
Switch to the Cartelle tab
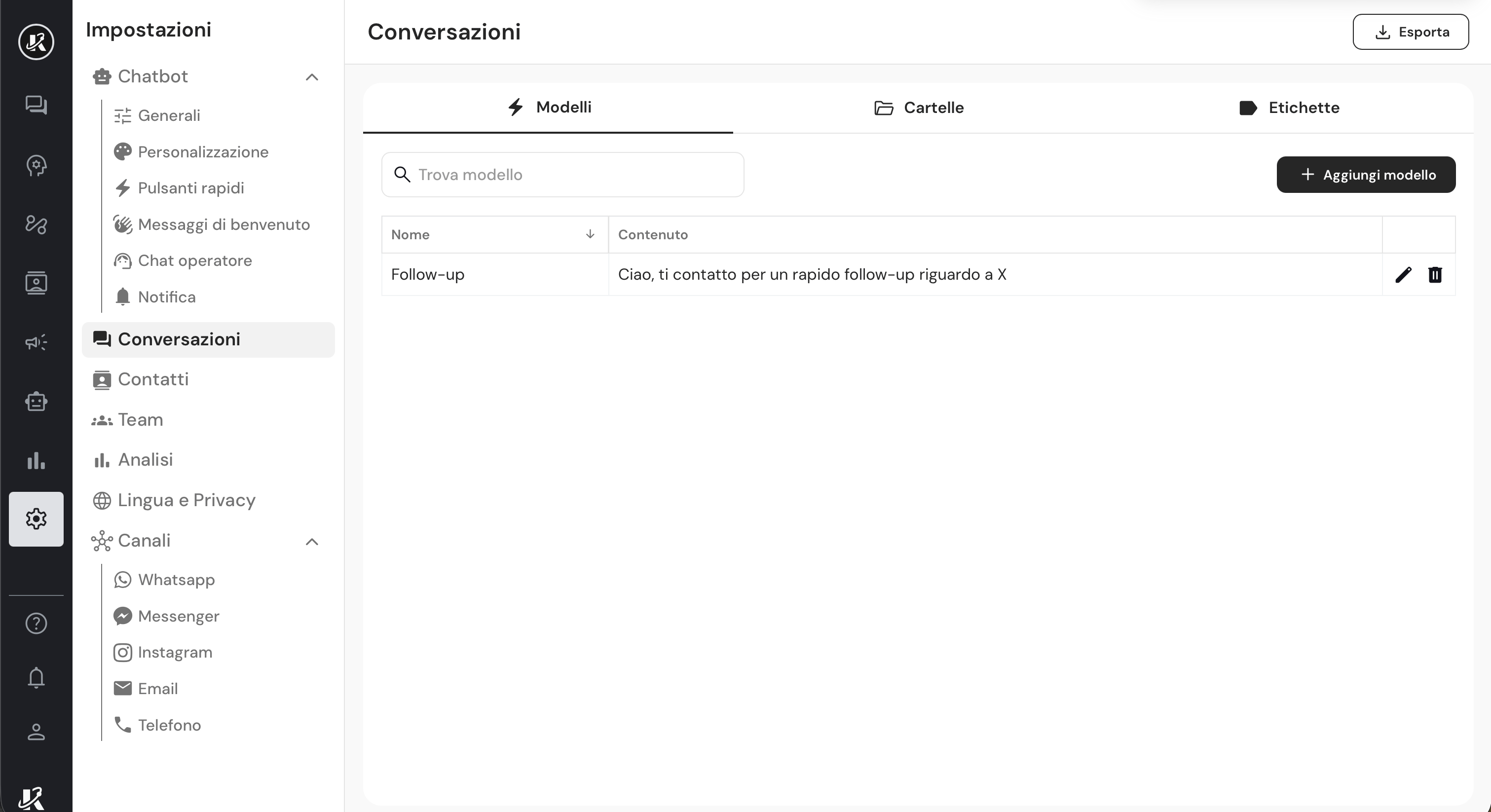pyautogui.click(x=919, y=108)
